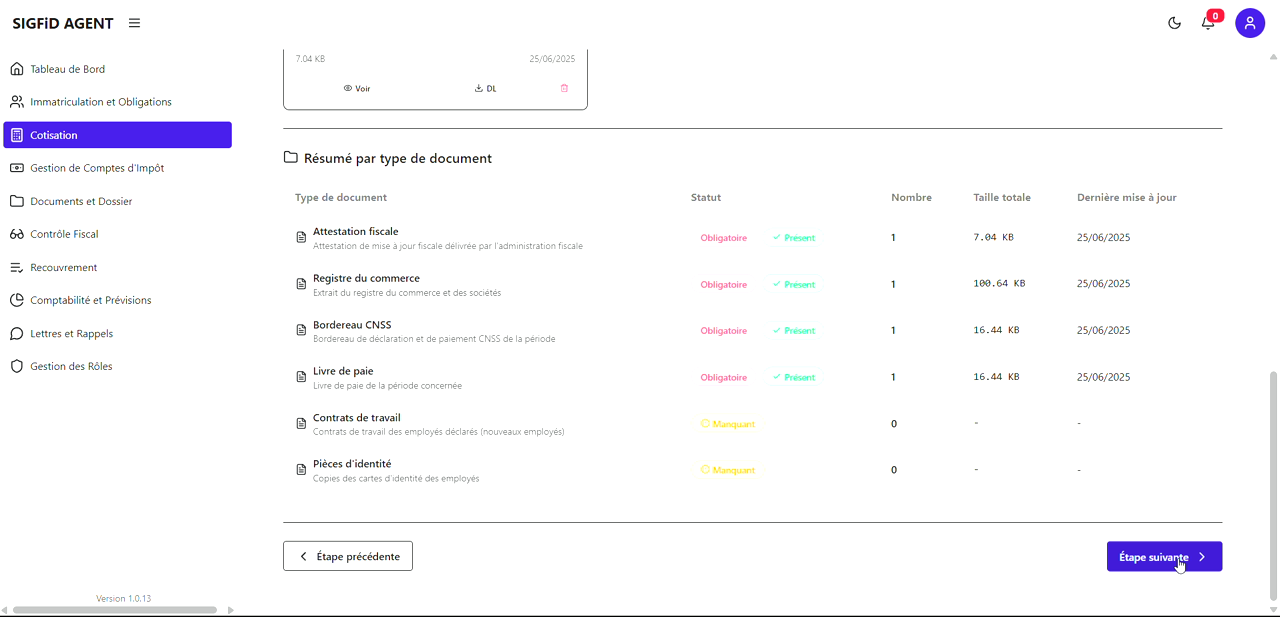
Task: Click the Gestion des Rôles shield icon
Action: [15, 366]
